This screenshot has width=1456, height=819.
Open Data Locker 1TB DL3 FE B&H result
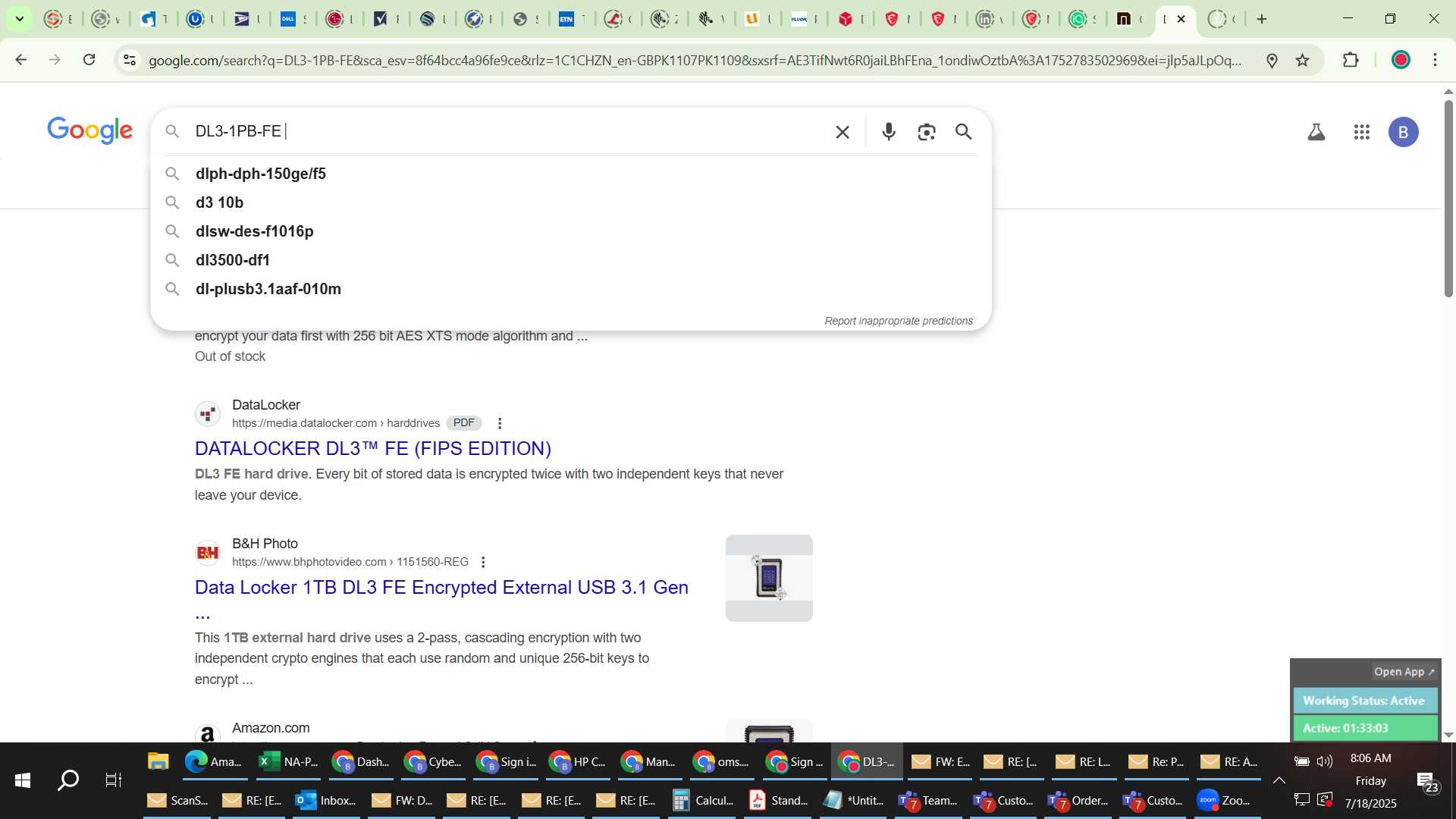point(441,588)
